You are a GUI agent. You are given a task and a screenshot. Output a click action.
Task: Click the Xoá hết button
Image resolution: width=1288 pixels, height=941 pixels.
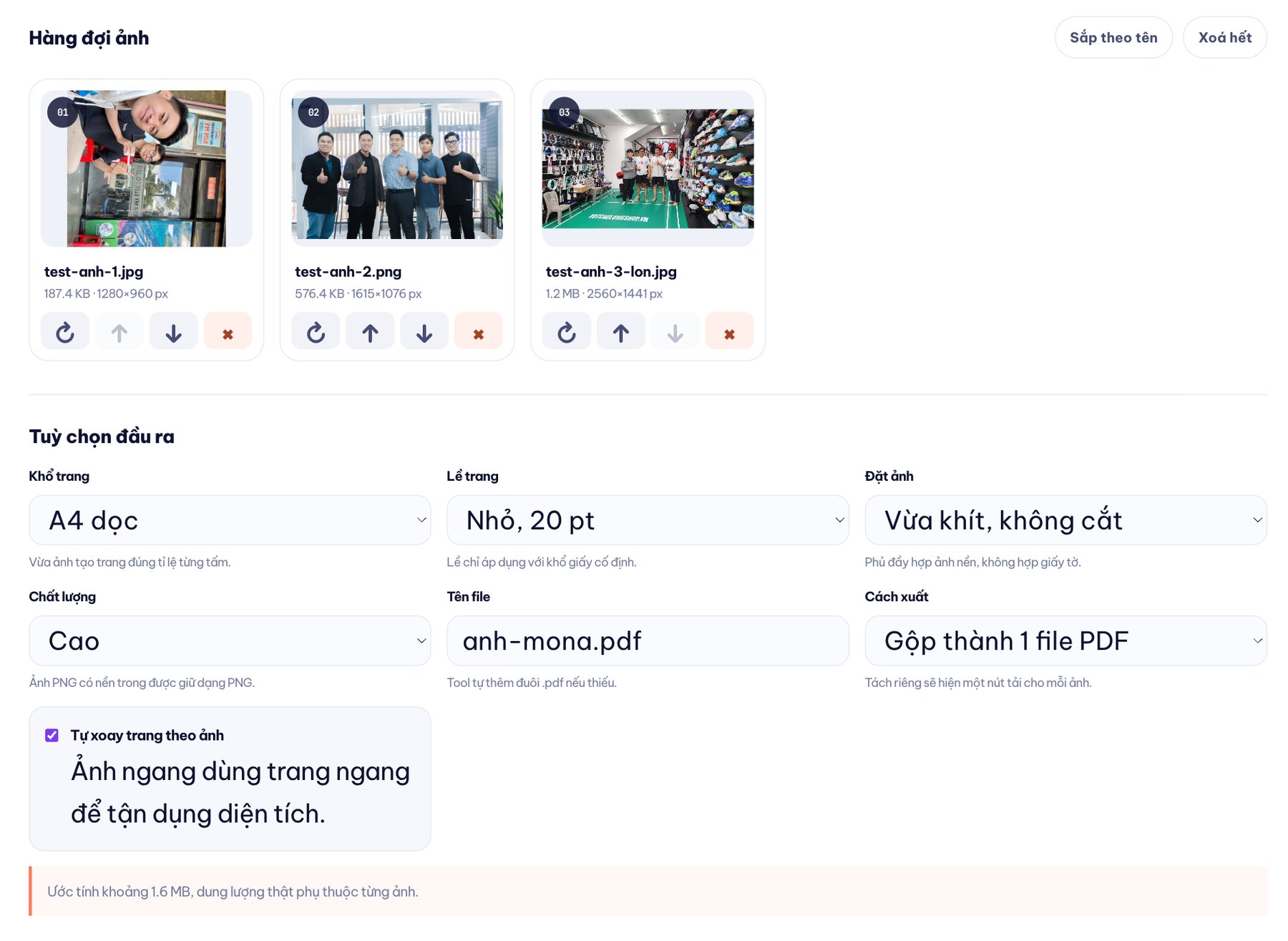pos(1224,37)
